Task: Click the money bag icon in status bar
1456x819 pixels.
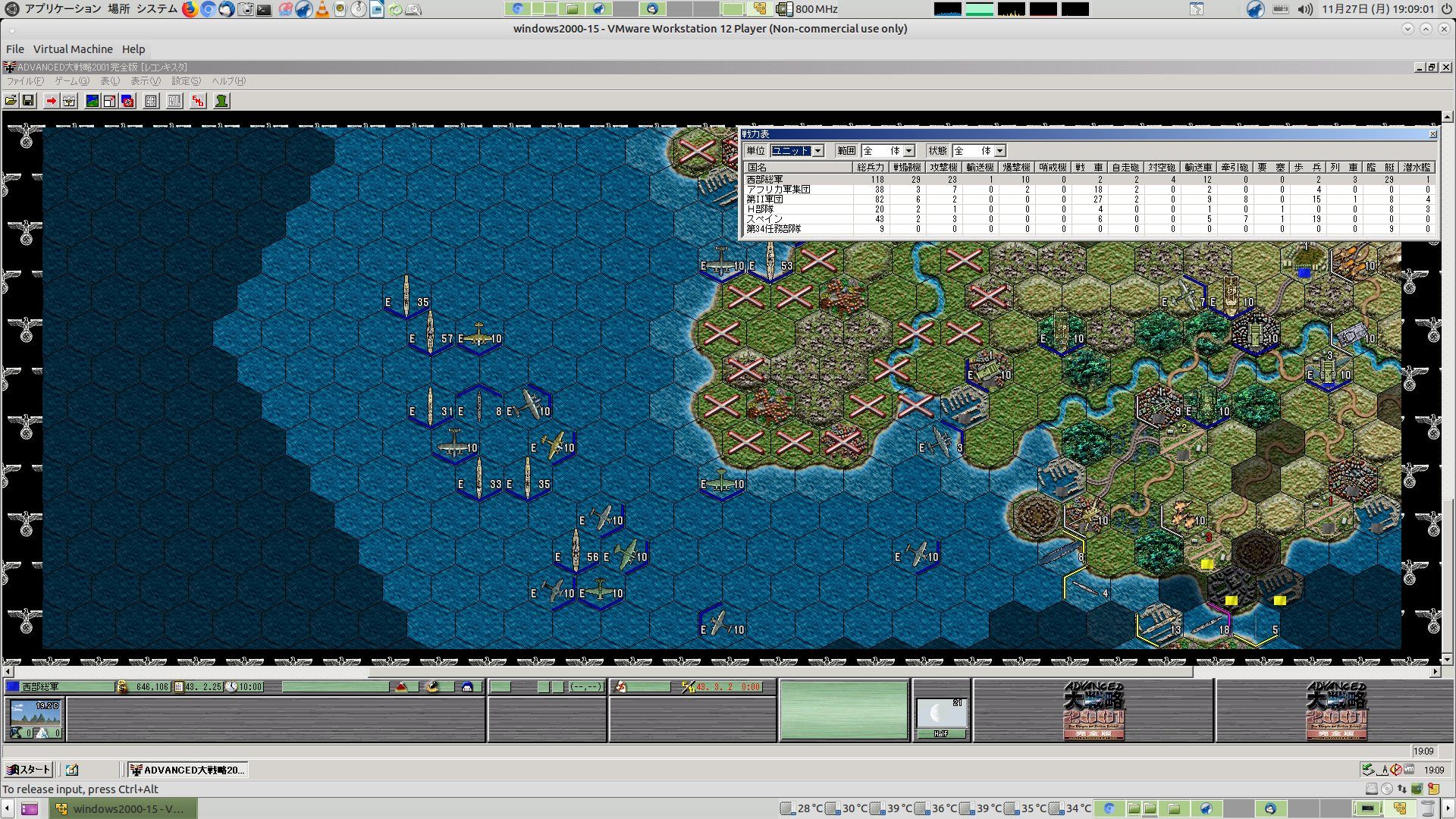Action: pos(122,687)
